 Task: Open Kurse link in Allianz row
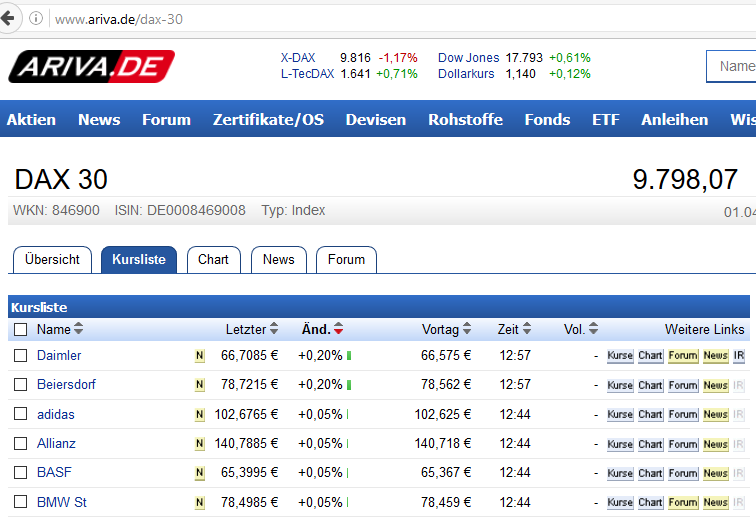point(620,444)
